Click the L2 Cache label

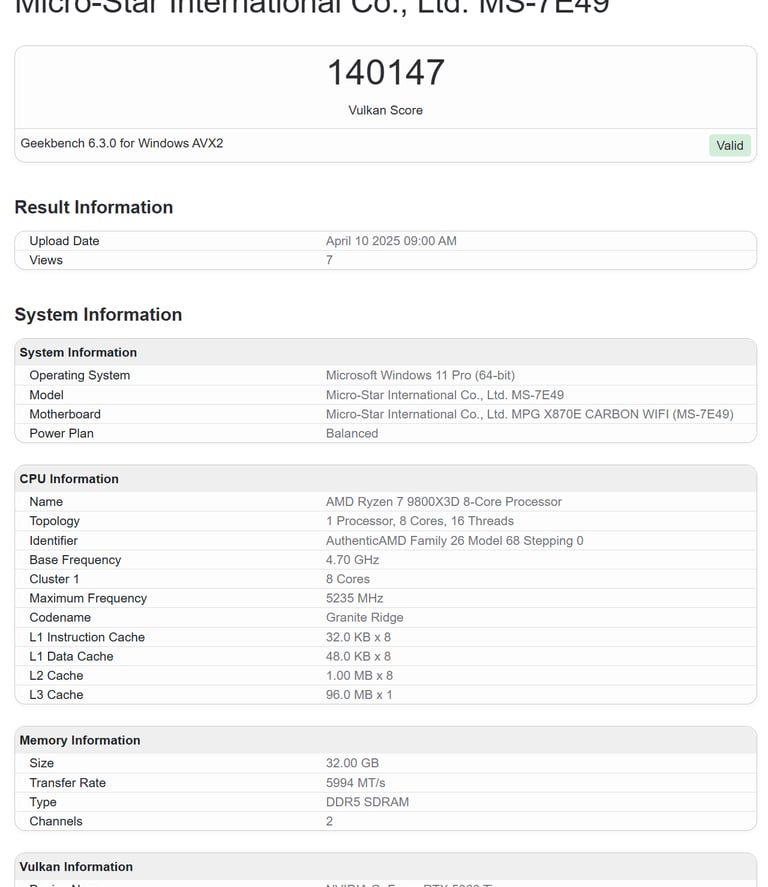tap(56, 676)
